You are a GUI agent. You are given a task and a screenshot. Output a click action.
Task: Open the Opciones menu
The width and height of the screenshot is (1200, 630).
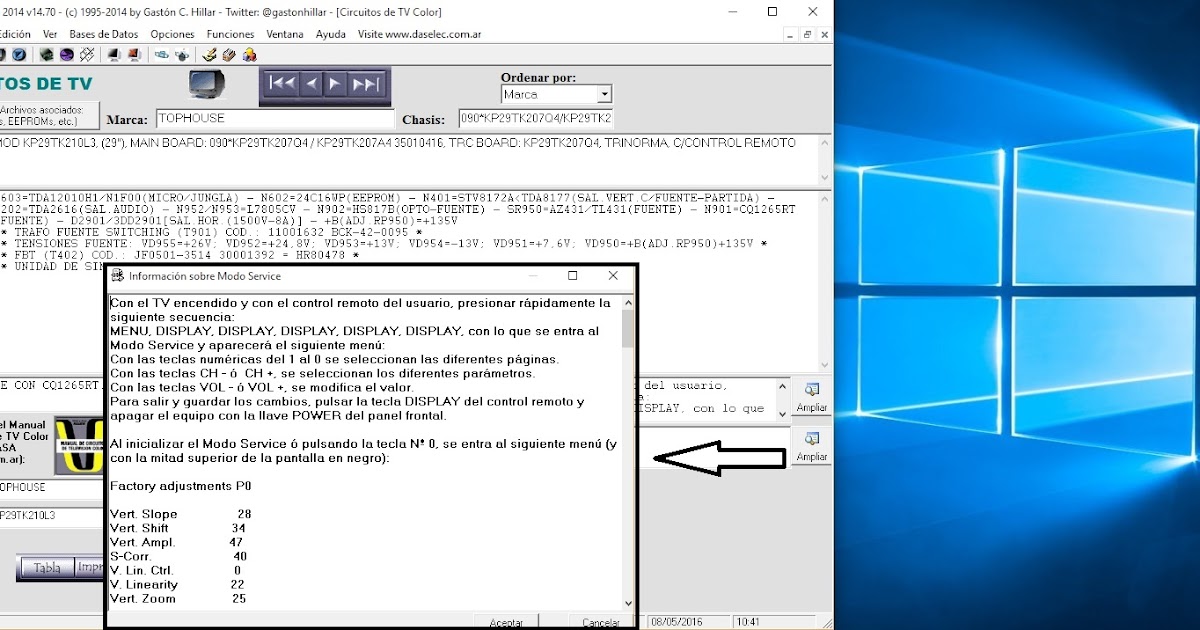coord(172,34)
